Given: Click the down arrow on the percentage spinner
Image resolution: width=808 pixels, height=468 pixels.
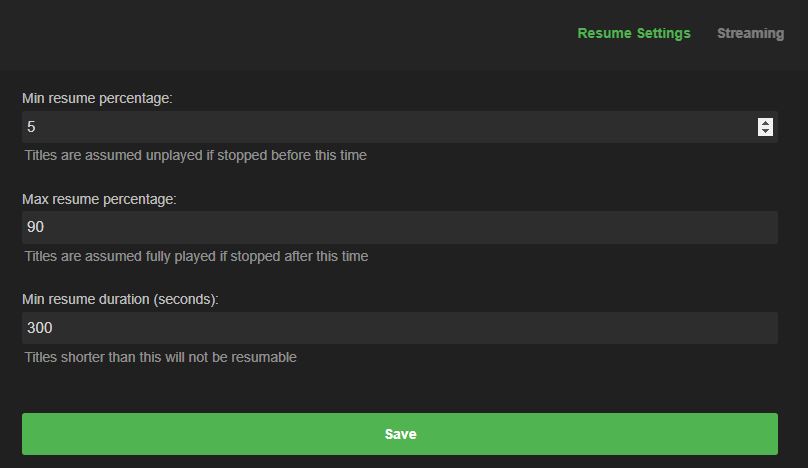Looking at the screenshot, I should (x=765, y=131).
